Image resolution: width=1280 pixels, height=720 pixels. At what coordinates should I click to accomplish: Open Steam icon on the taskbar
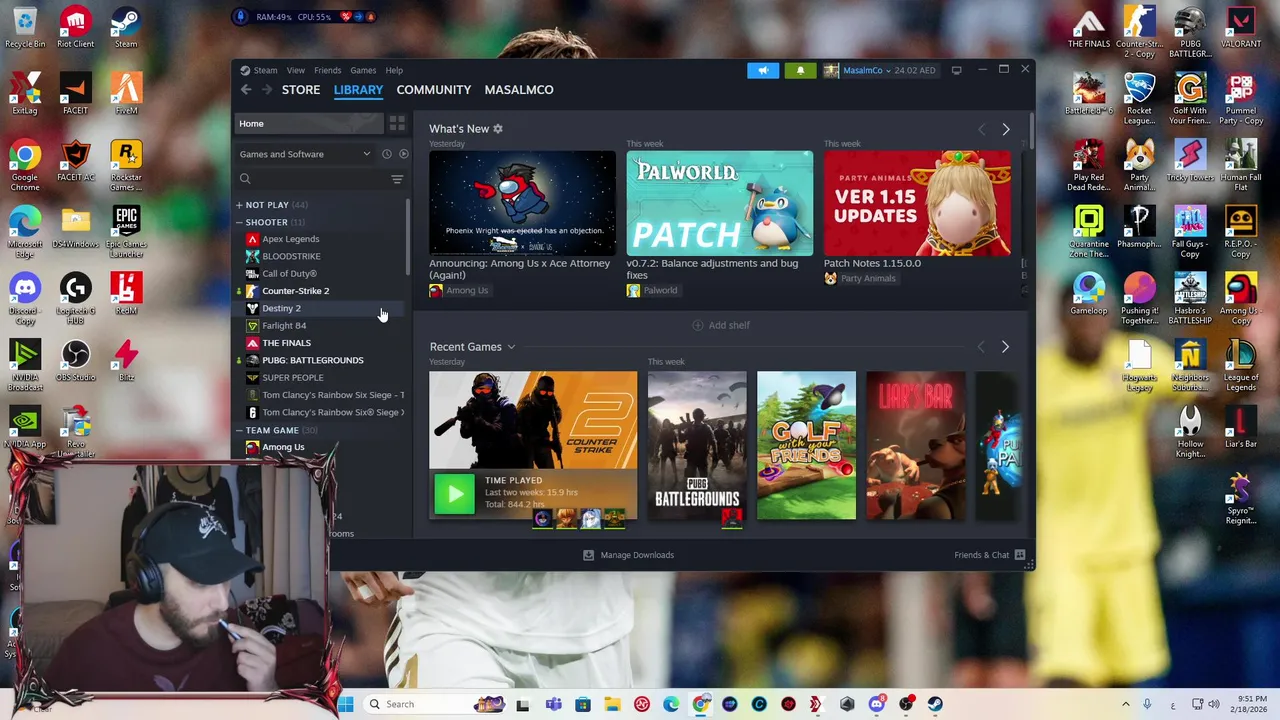tap(935, 704)
